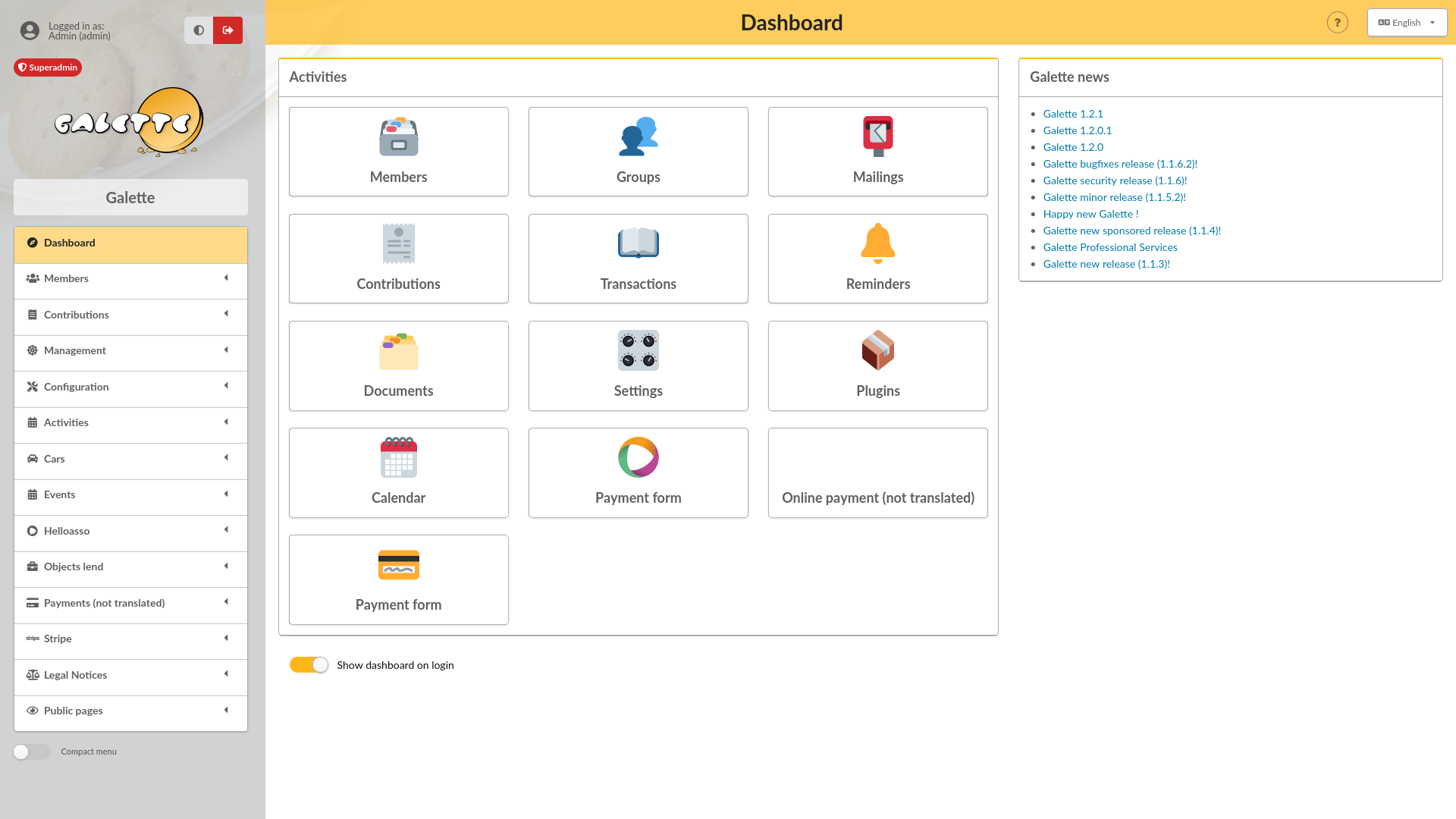Click the Helloasso icon in the sidebar
The width and height of the screenshot is (1456, 819).
(33, 531)
